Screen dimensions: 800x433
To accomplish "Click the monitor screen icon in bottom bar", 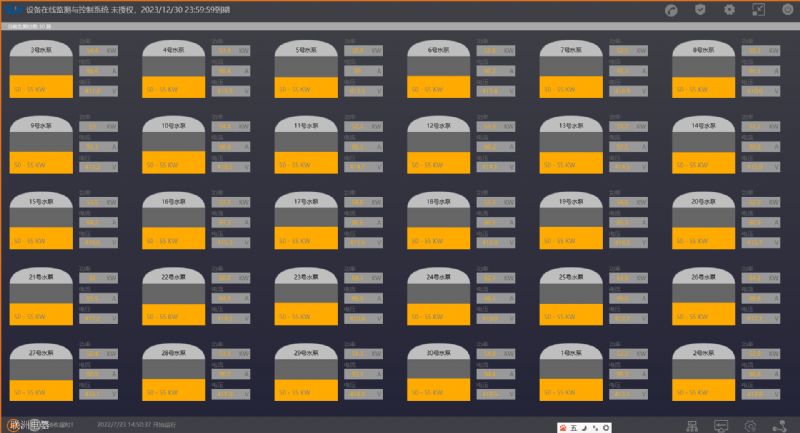I will tap(721, 425).
